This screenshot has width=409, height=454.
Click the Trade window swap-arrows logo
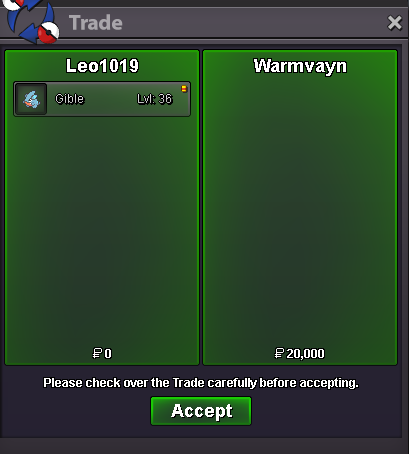click(x=32, y=21)
